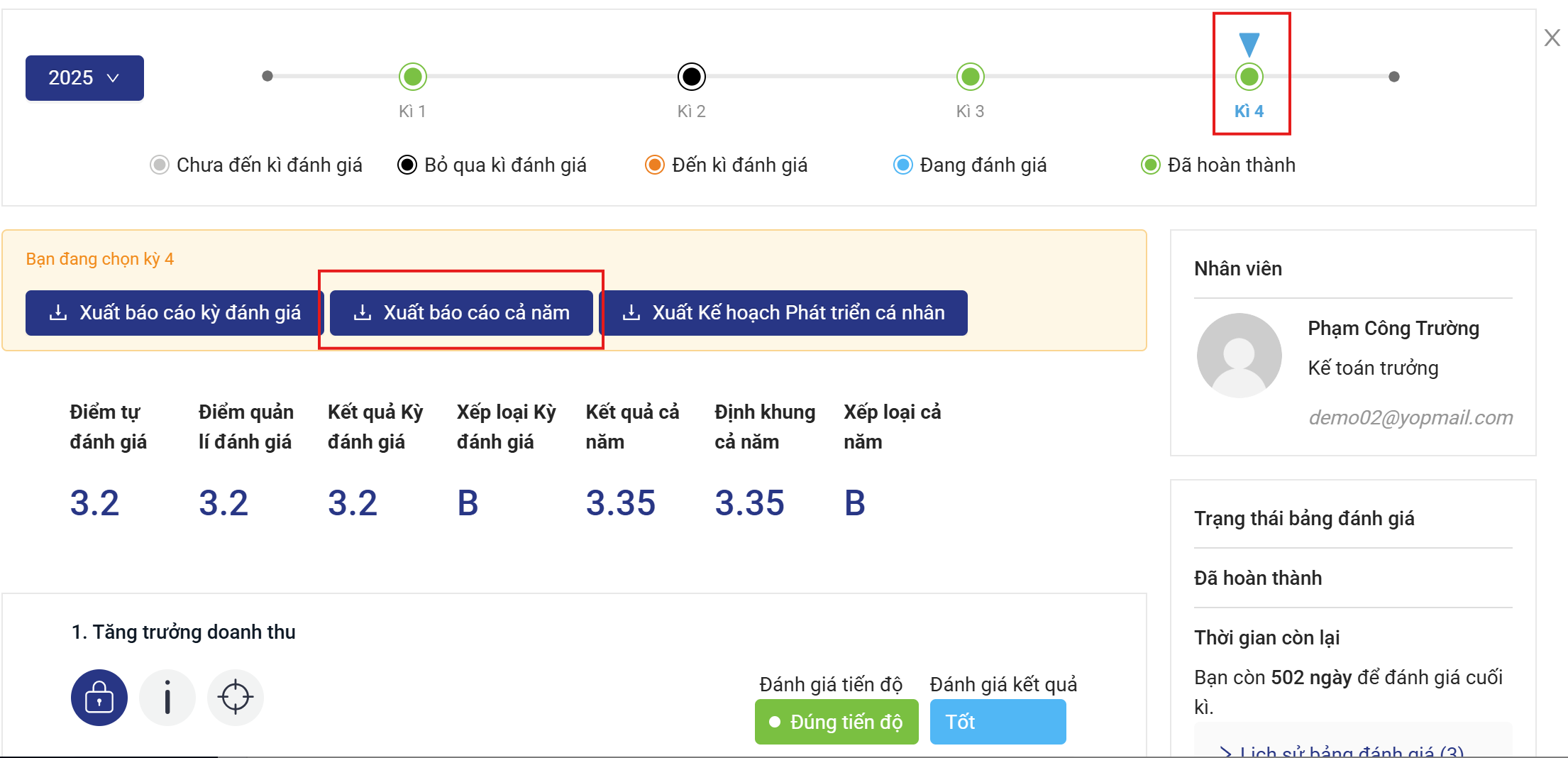Click the Đến kì đánh giá legend indicator

(654, 165)
